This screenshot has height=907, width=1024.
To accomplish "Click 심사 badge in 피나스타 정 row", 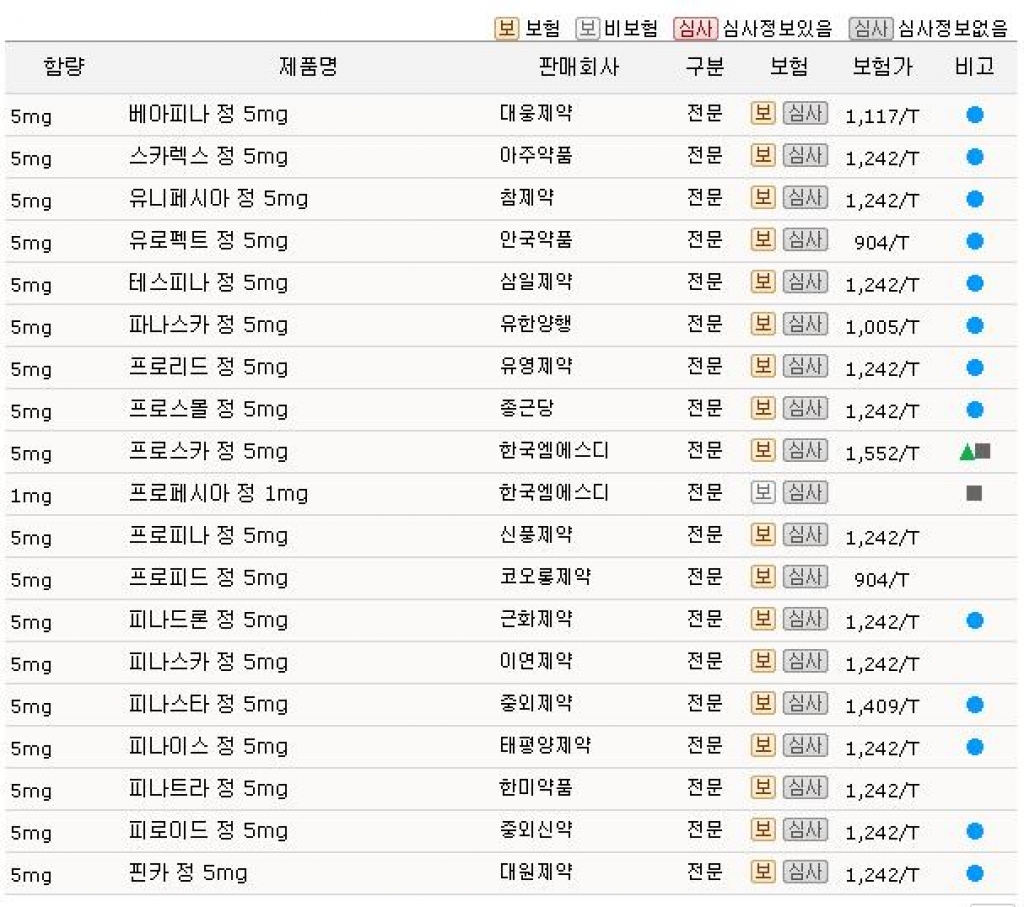I will coord(805,703).
